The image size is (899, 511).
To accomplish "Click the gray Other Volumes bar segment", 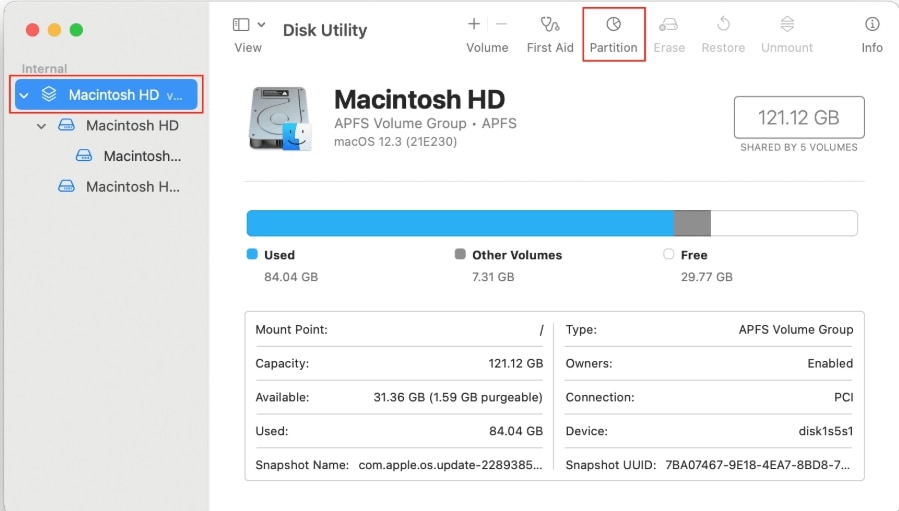I will 692,223.
